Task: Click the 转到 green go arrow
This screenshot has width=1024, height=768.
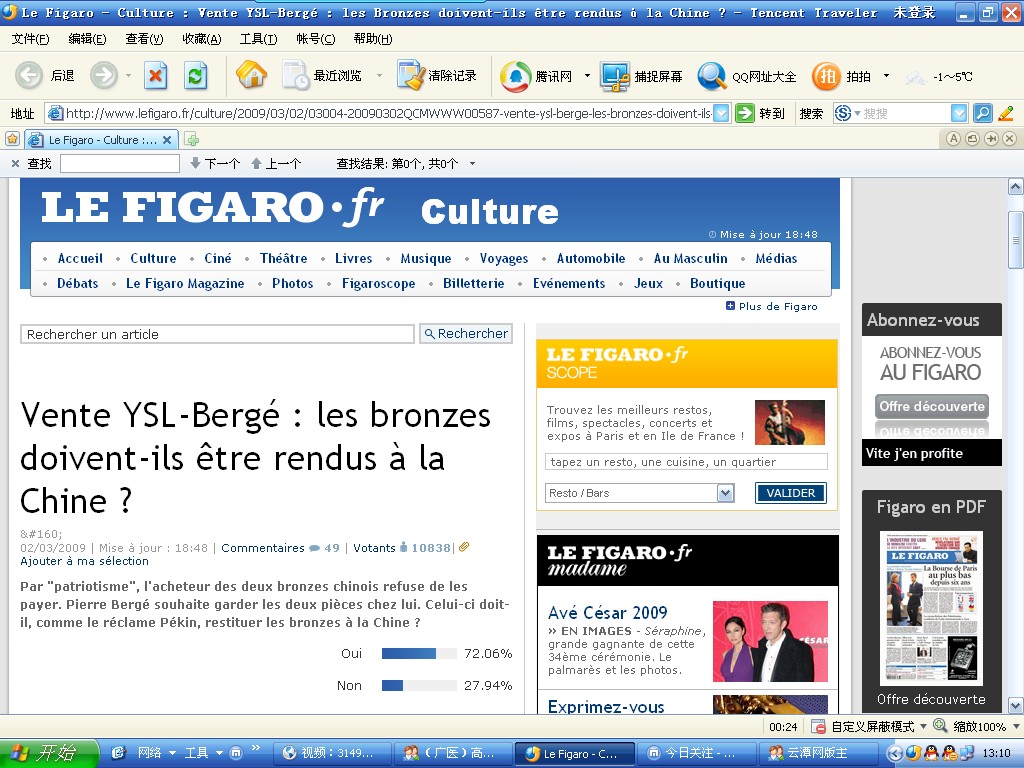Action: [745, 113]
